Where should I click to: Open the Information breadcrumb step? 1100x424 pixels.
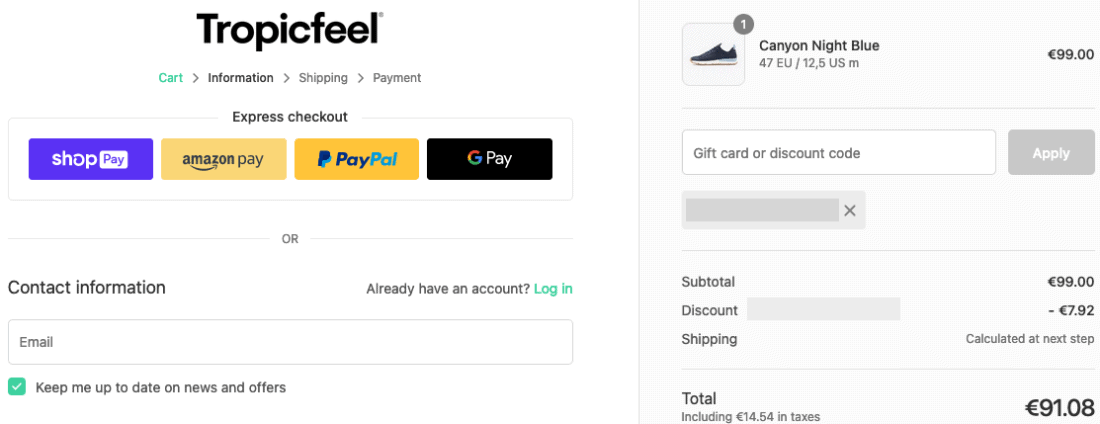(x=240, y=78)
